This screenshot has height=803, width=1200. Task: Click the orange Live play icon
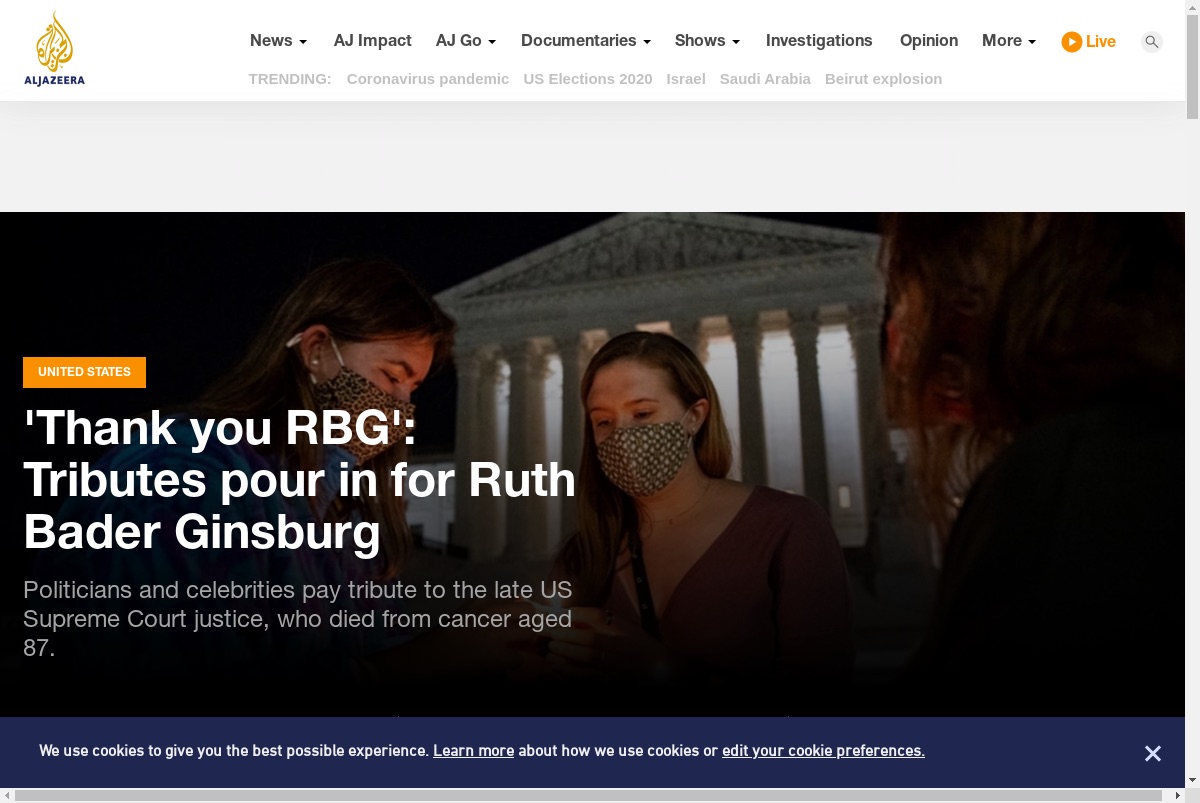coord(1072,42)
